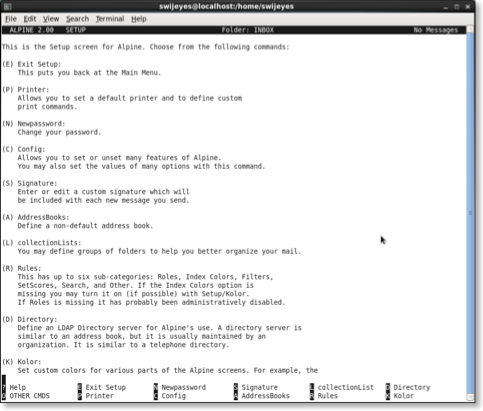Image resolution: width=483 pixels, height=411 pixels.
Task: Click the scrollbar up arrow
Action: pyautogui.click(x=470, y=29)
